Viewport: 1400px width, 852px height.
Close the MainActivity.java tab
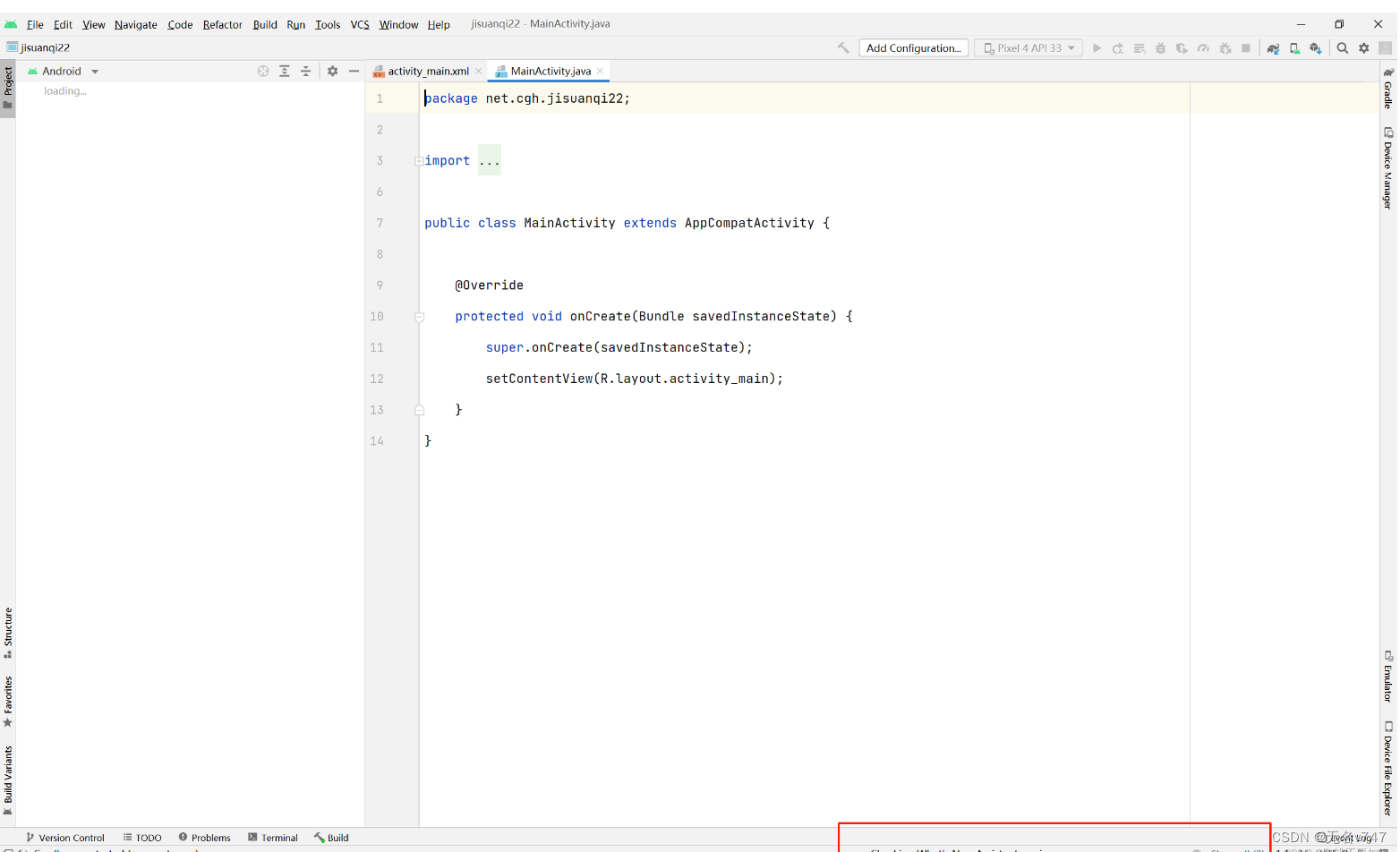coord(600,72)
